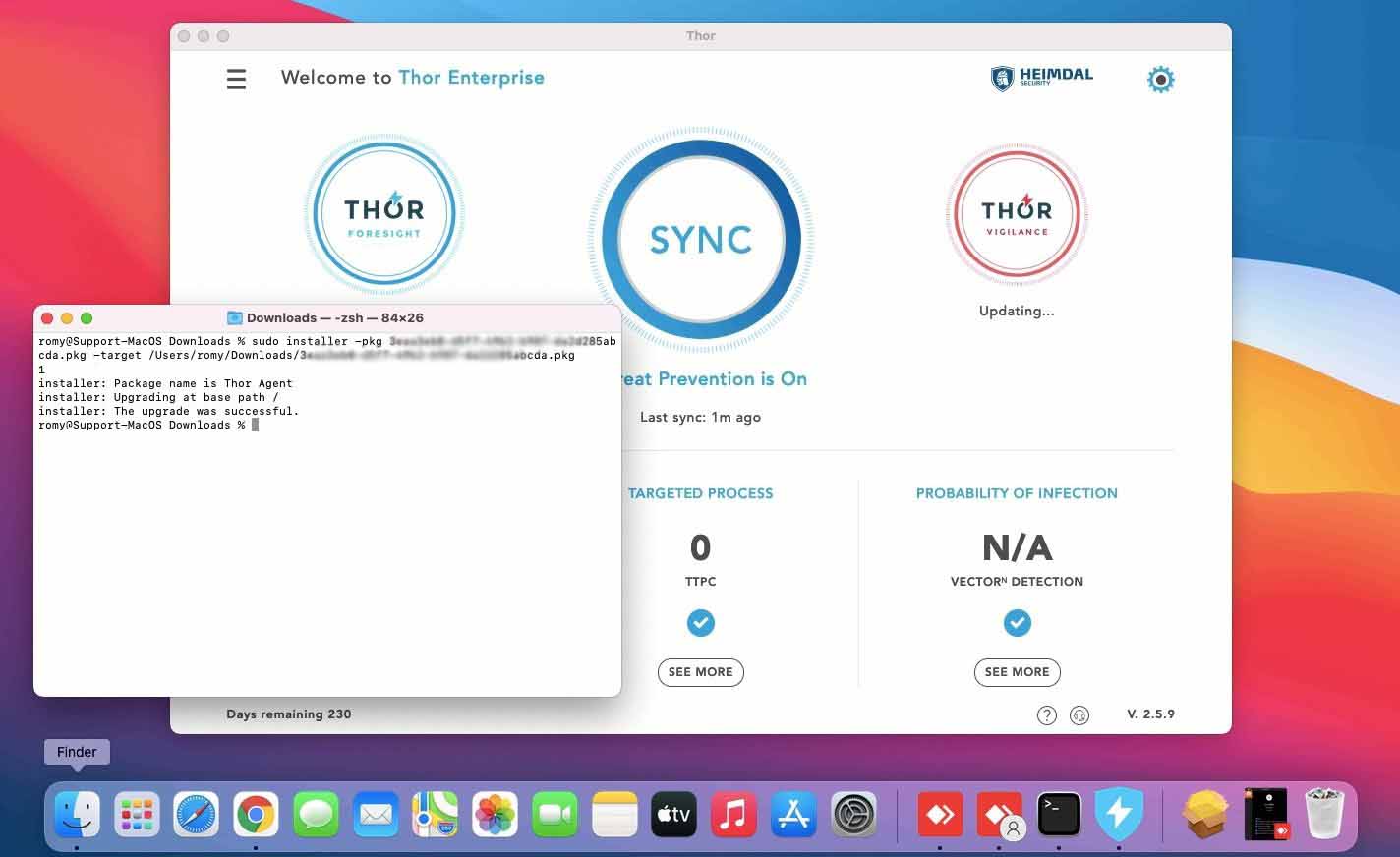
Task: Minimize the Terminal window with yellow button
Action: pos(67,318)
